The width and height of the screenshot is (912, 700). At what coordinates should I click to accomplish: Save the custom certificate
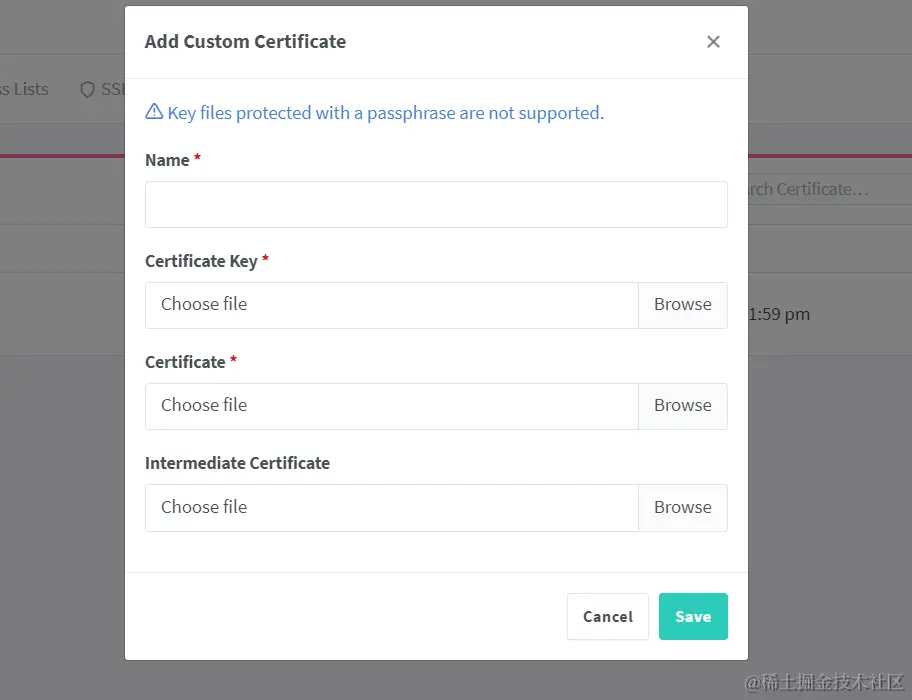click(693, 616)
